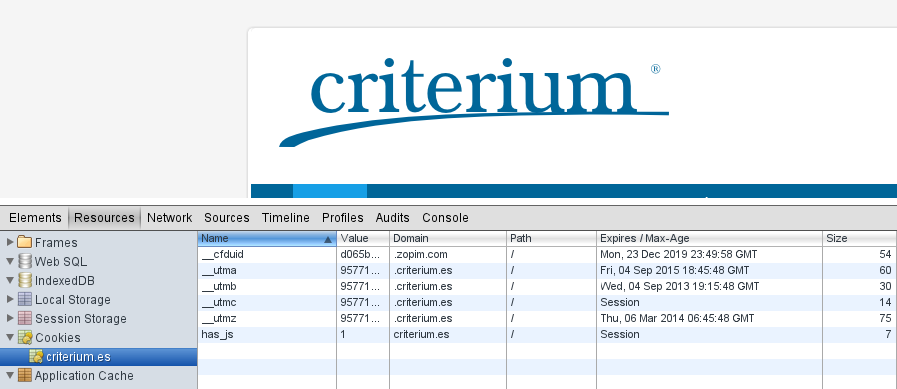Click the criterium logo on page
Image resolution: width=897 pixels, height=389 pixels.
click(474, 101)
